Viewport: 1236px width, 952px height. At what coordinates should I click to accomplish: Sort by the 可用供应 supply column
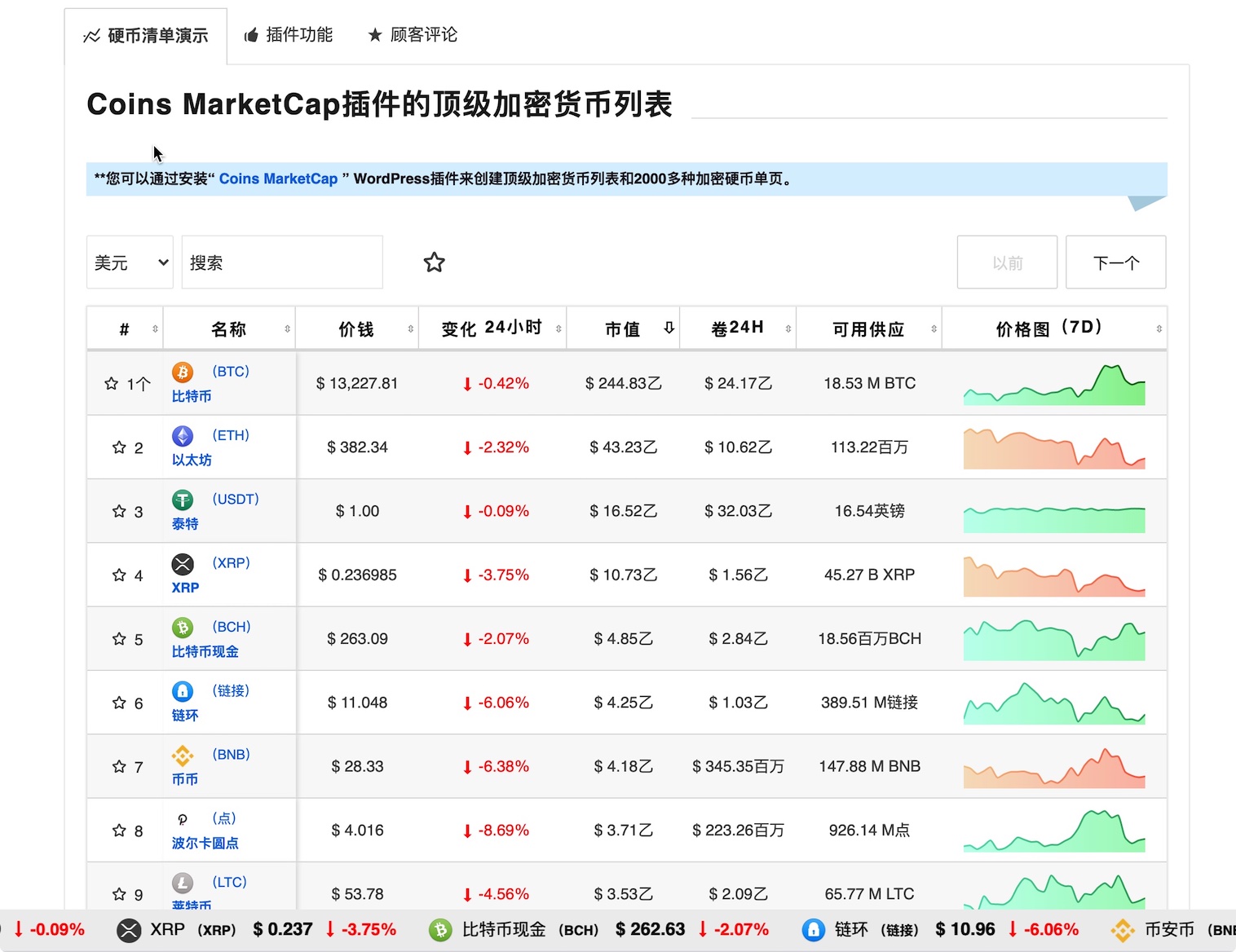coord(869,328)
